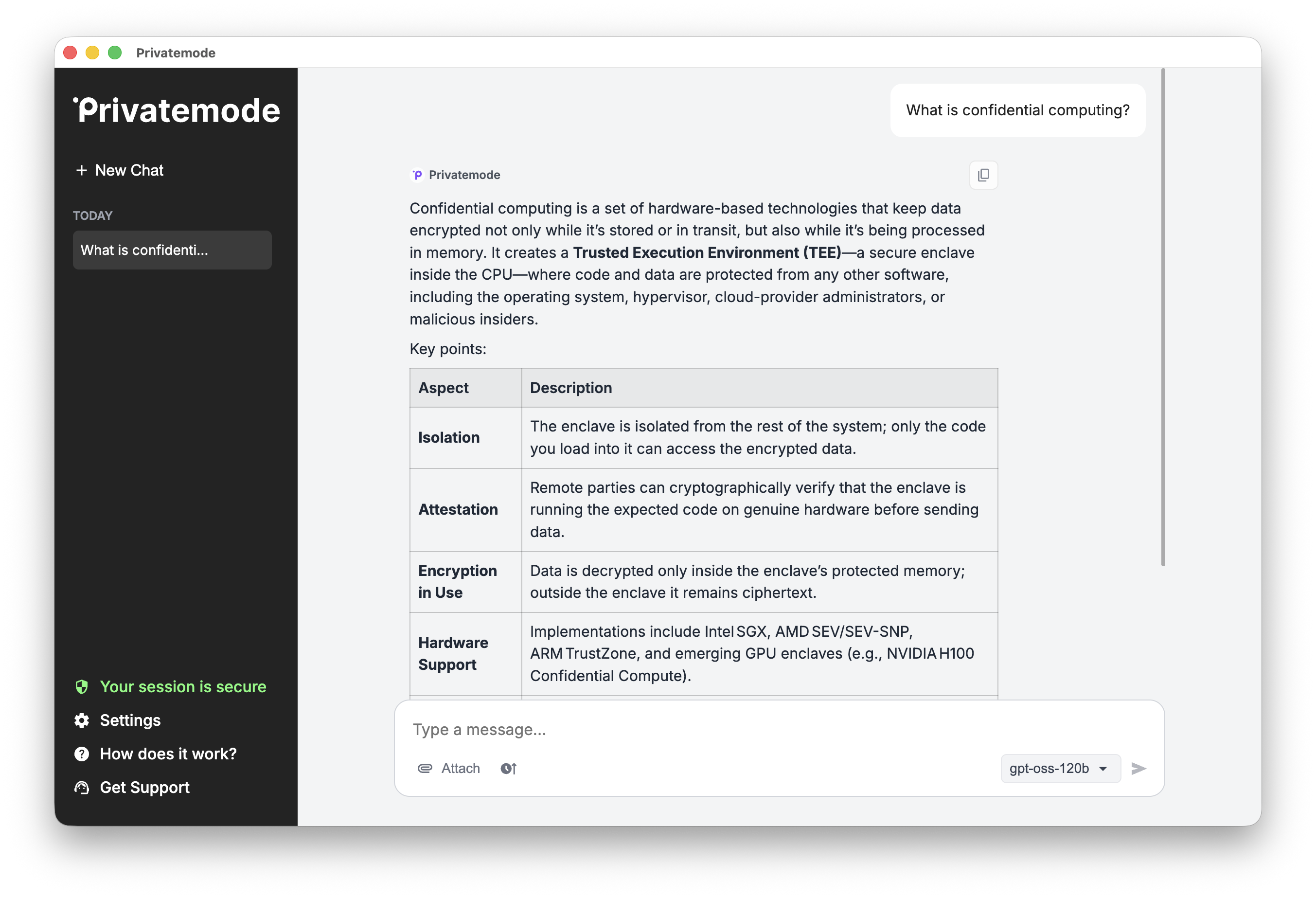Click the Privatemode avatar beside the response
The height and width of the screenshot is (898, 1316).
417,175
